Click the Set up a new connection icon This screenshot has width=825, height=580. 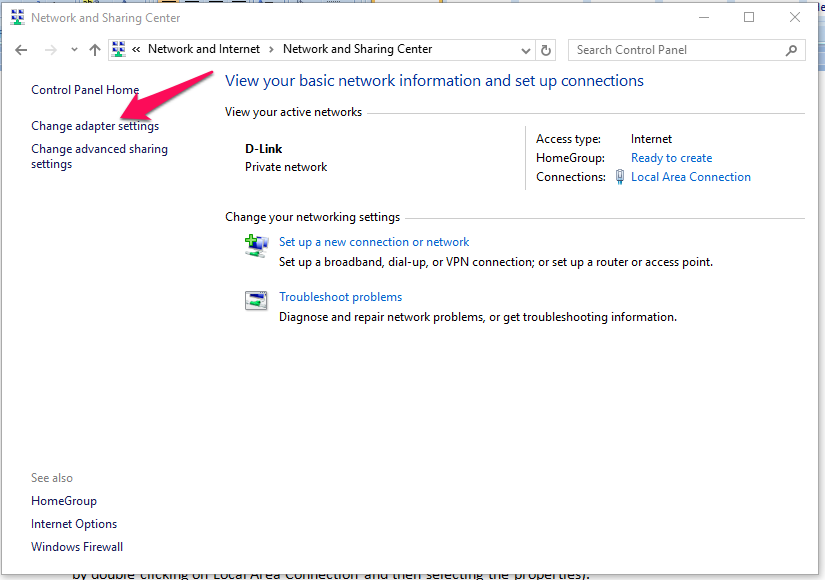(256, 245)
